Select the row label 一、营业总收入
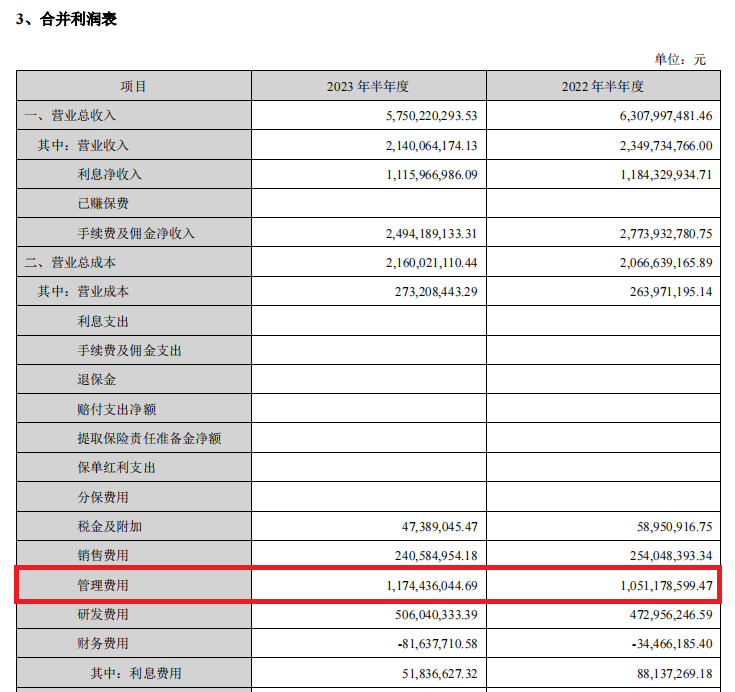 coord(70,115)
